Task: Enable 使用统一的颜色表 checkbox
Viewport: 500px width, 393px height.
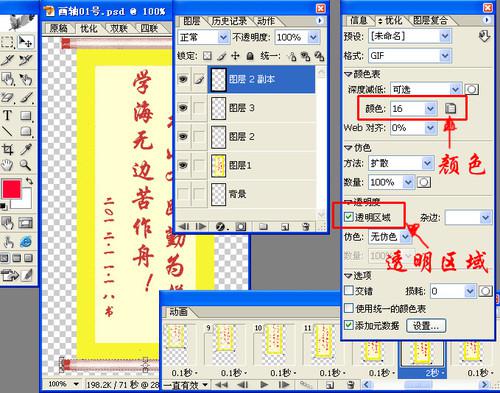Action: pos(349,308)
